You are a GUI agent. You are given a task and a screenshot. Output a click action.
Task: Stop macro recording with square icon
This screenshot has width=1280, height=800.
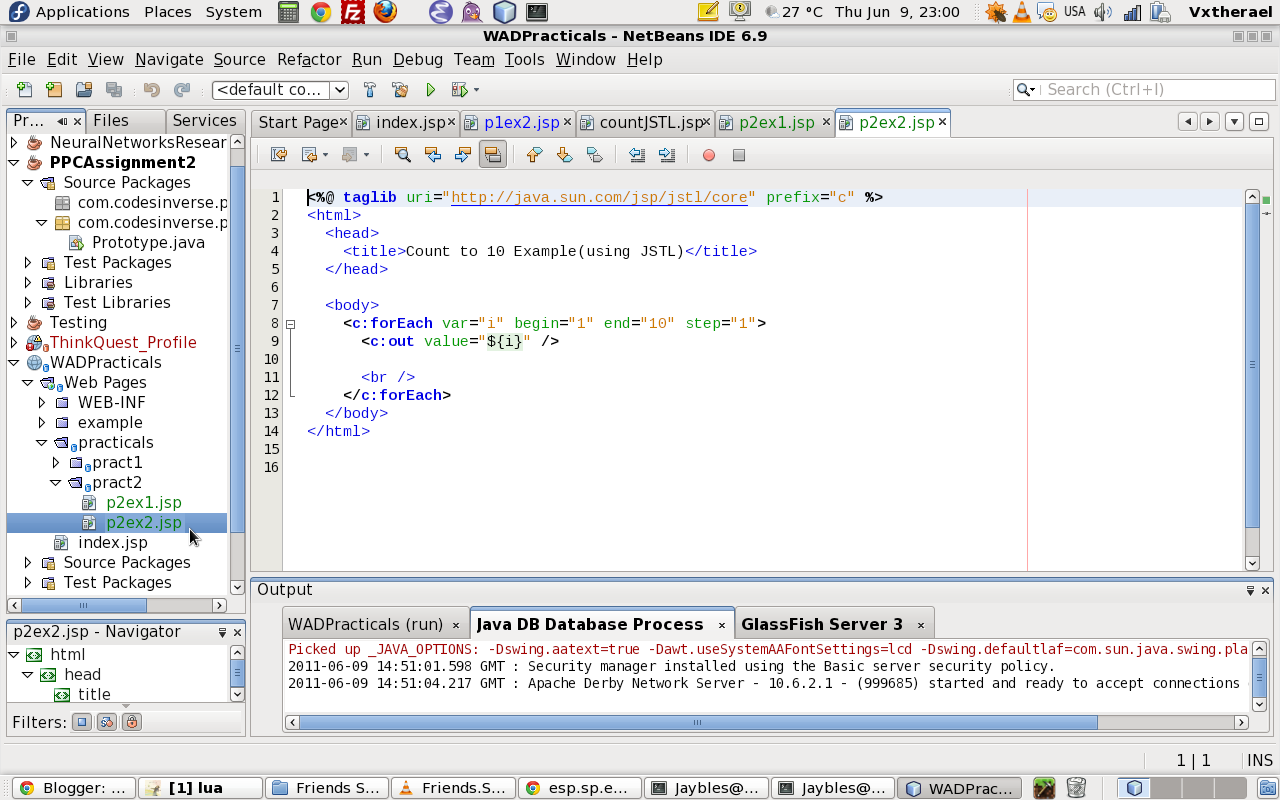click(x=739, y=155)
